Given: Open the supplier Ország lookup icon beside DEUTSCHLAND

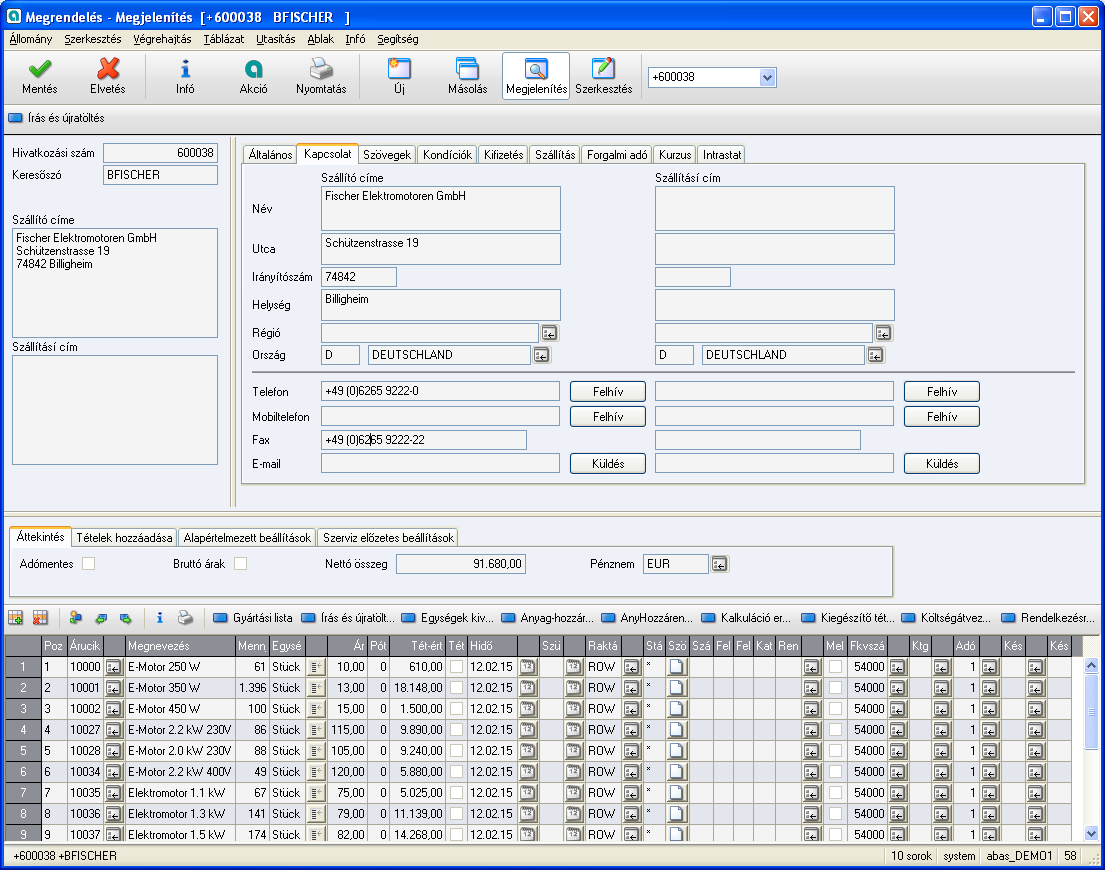Looking at the screenshot, I should pyautogui.click(x=541, y=355).
